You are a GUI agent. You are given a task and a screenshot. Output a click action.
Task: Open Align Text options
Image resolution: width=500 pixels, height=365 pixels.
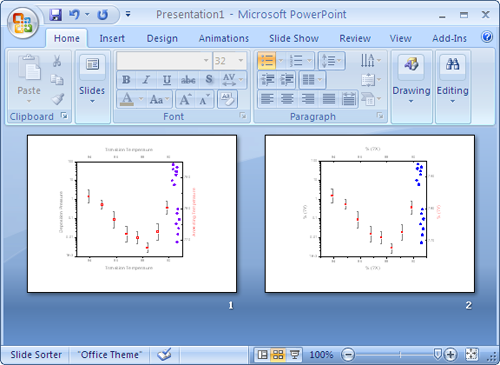coord(371,80)
